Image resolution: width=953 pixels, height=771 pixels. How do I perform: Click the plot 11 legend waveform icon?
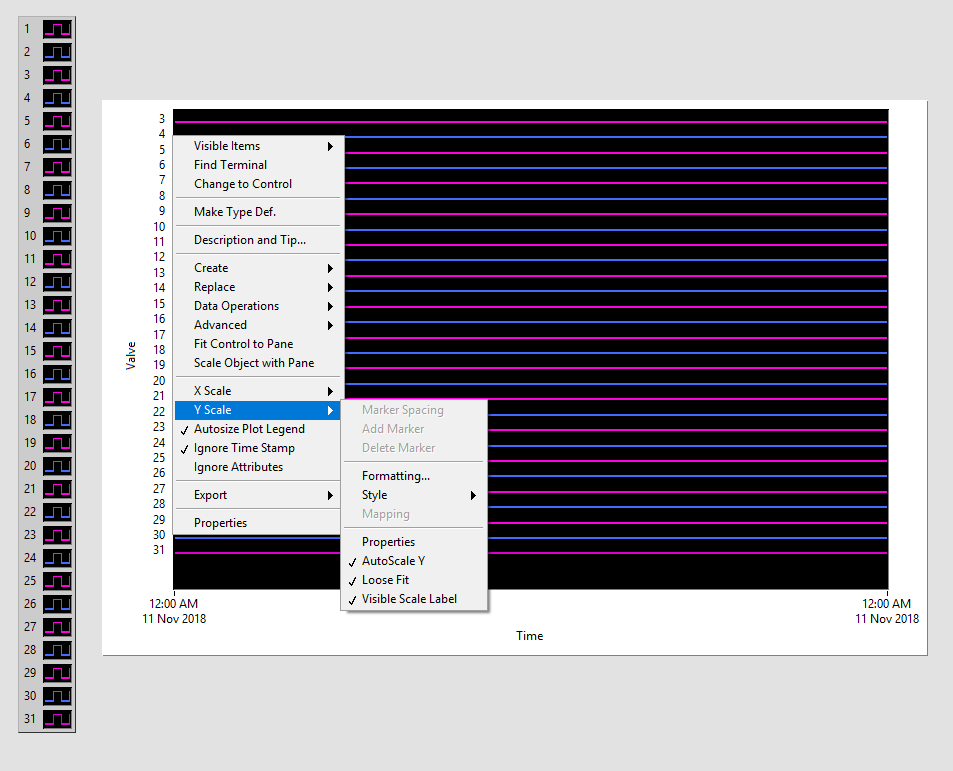57,259
